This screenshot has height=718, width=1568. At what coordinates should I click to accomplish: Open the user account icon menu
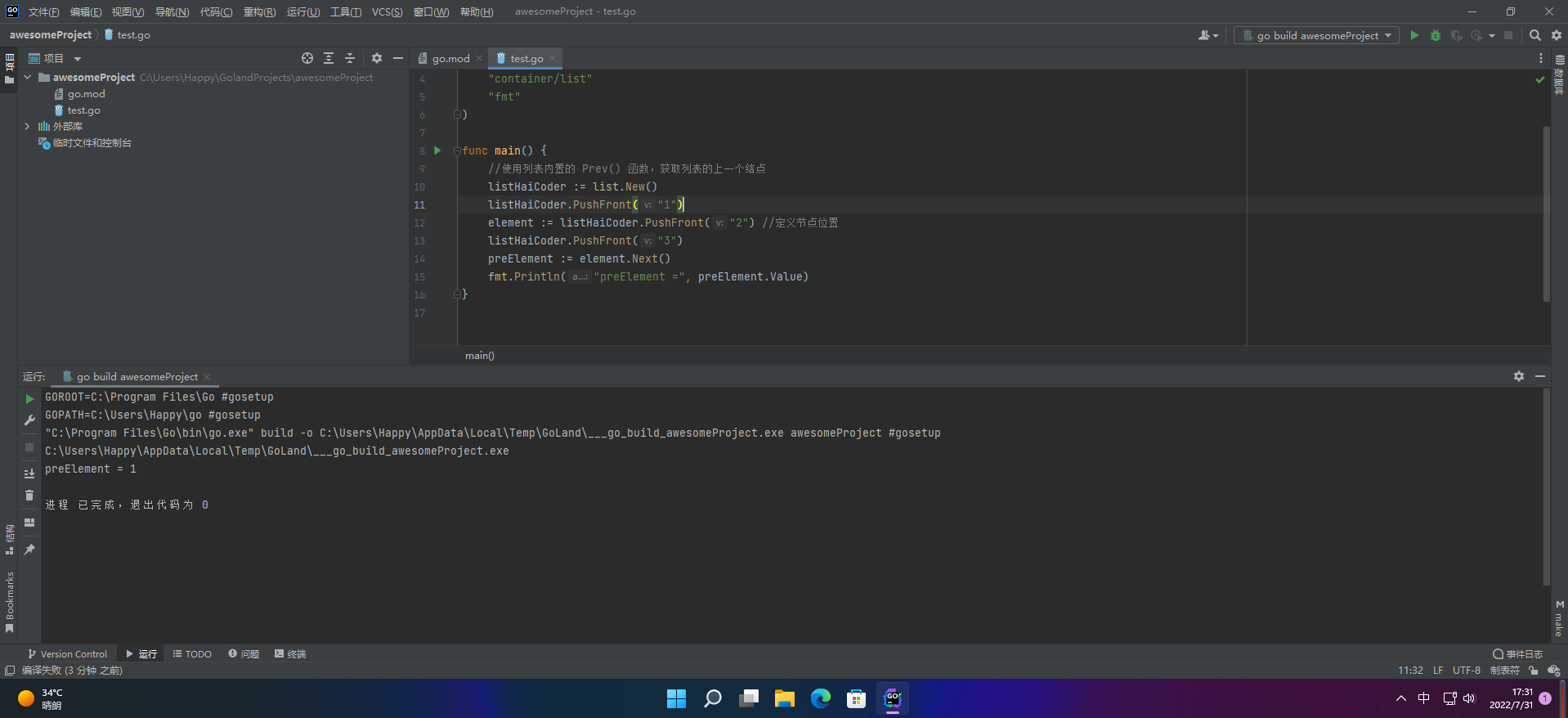(x=1207, y=35)
